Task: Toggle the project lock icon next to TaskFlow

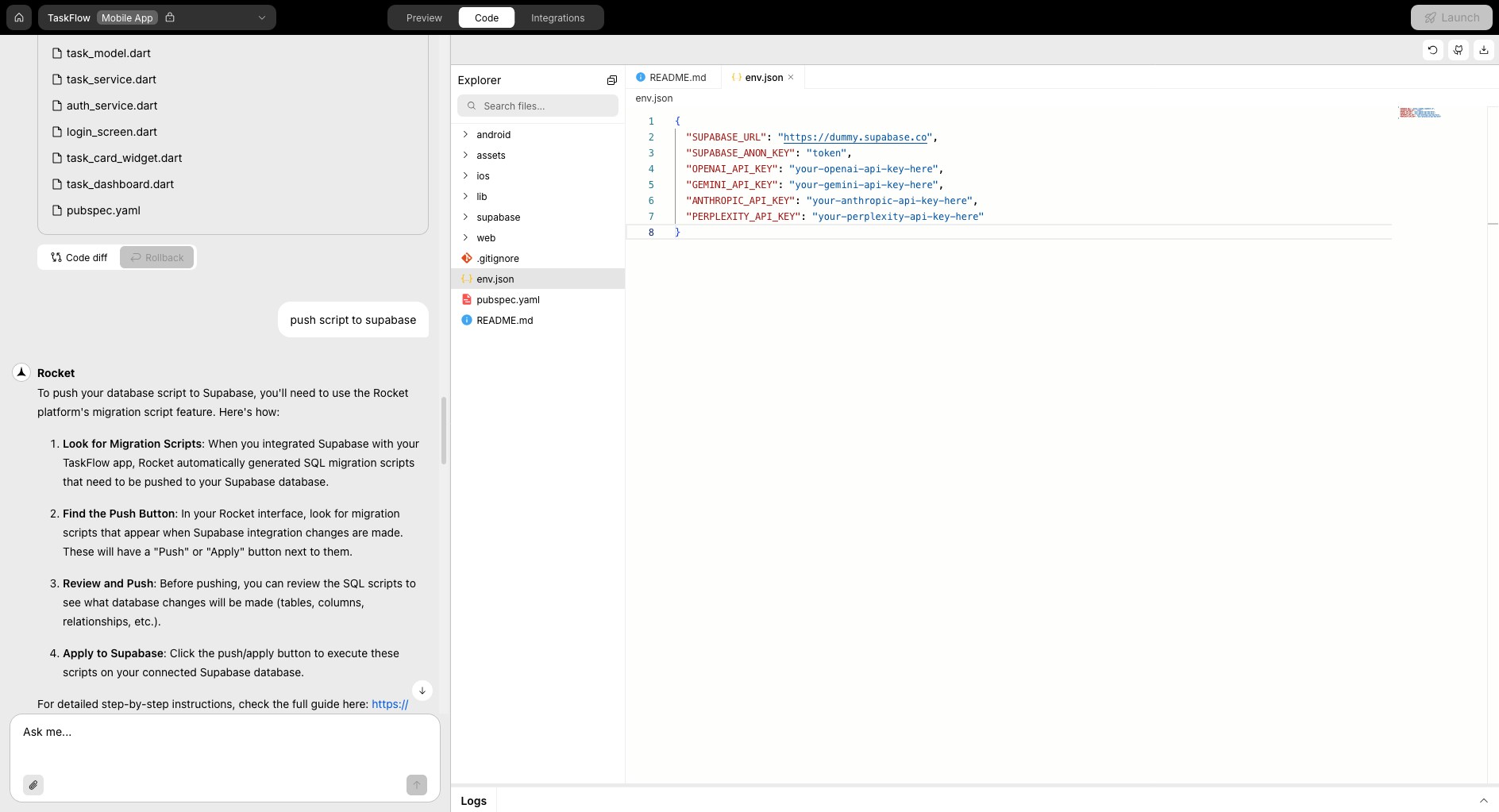Action: coord(171,17)
